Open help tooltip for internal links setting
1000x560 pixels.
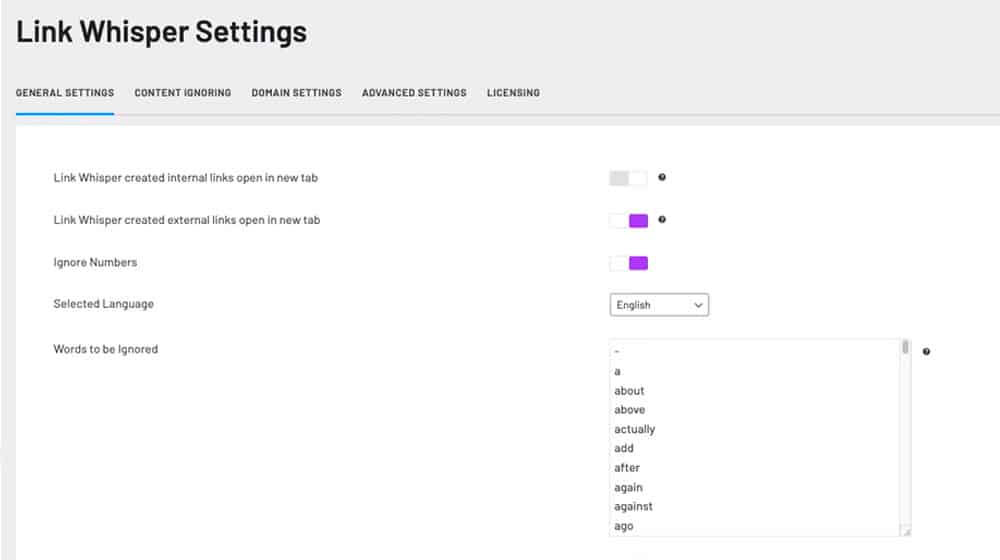tap(662, 177)
